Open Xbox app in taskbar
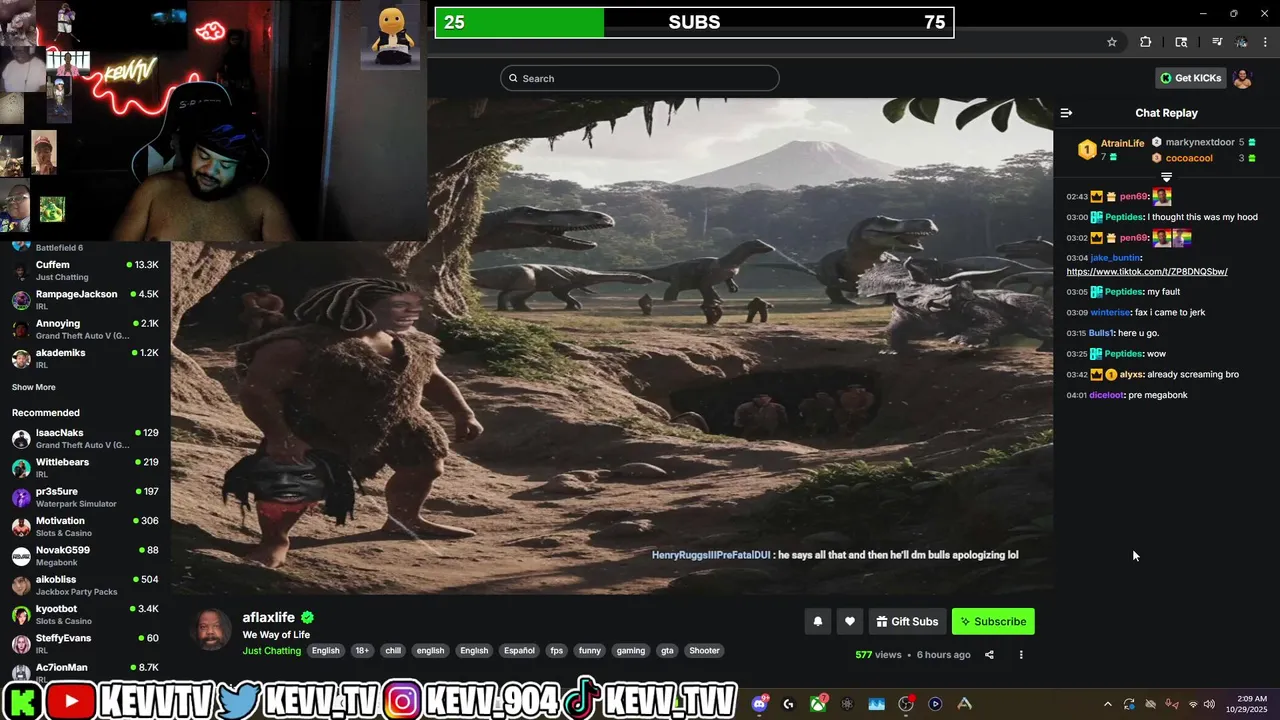The width and height of the screenshot is (1280, 720). pyautogui.click(x=818, y=704)
